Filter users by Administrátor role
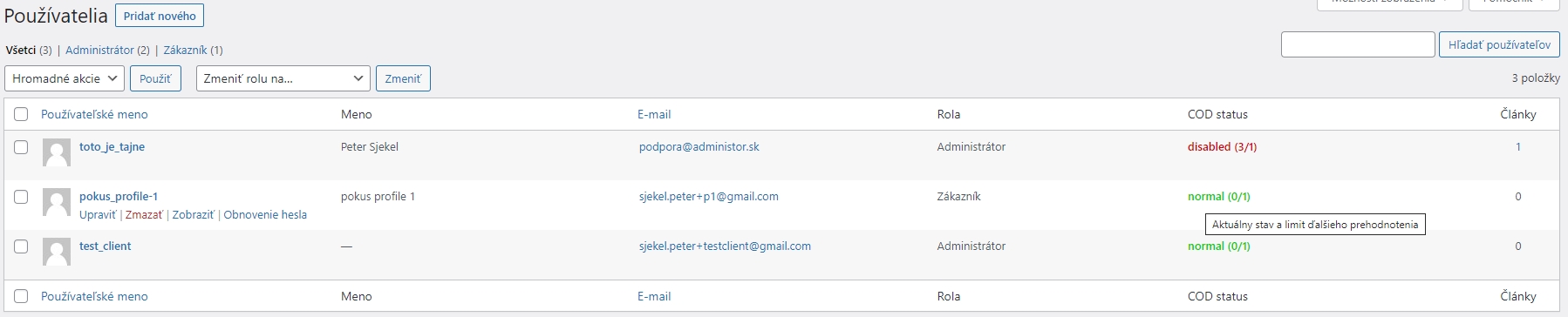This screenshot has width=1568, height=317. tap(99, 50)
